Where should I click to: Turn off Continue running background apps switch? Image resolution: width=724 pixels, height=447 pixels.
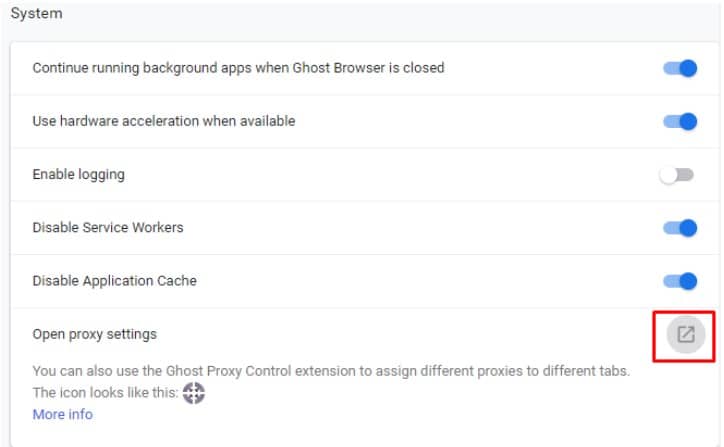click(x=680, y=68)
